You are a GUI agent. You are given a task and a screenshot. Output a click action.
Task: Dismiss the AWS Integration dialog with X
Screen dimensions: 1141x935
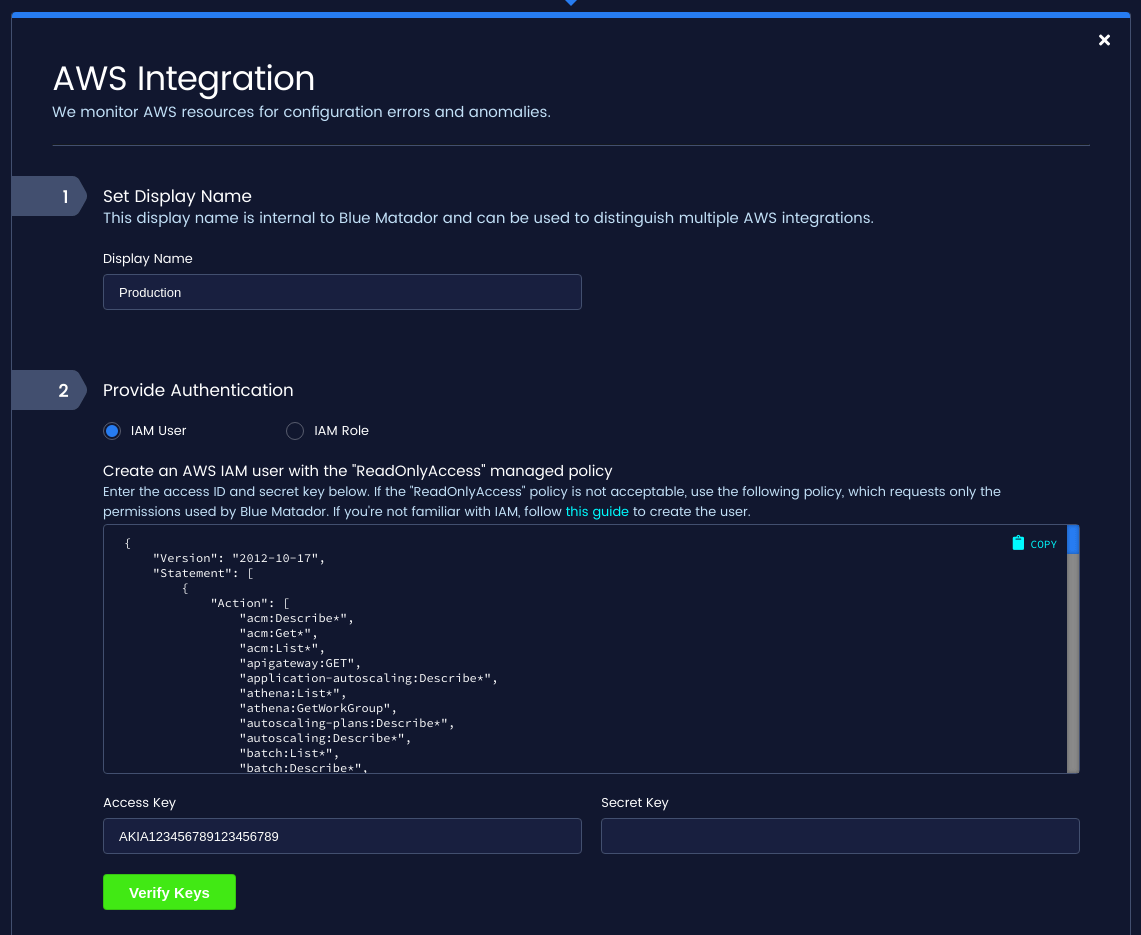1104,40
